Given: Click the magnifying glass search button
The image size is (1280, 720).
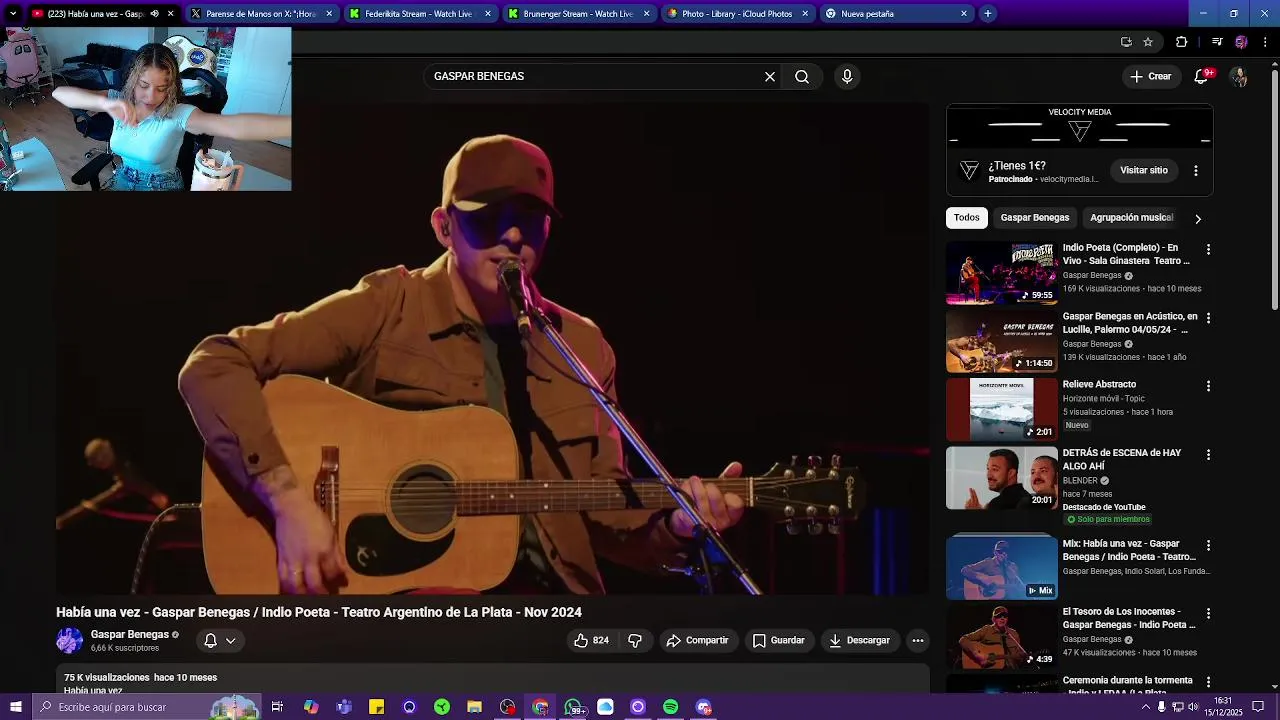Looking at the screenshot, I should click(802, 76).
